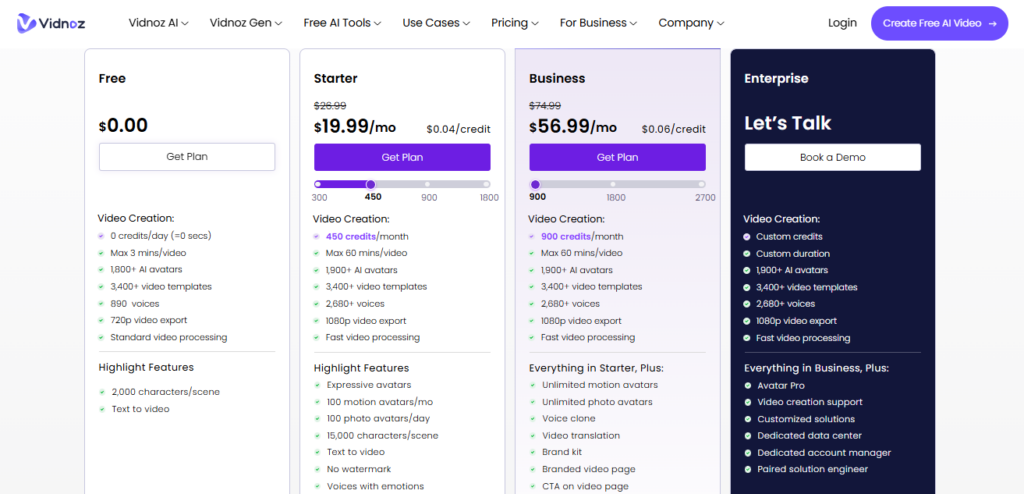Click the check icon beside 'Branded video page'
Image resolution: width=1024 pixels, height=494 pixels.
point(533,469)
